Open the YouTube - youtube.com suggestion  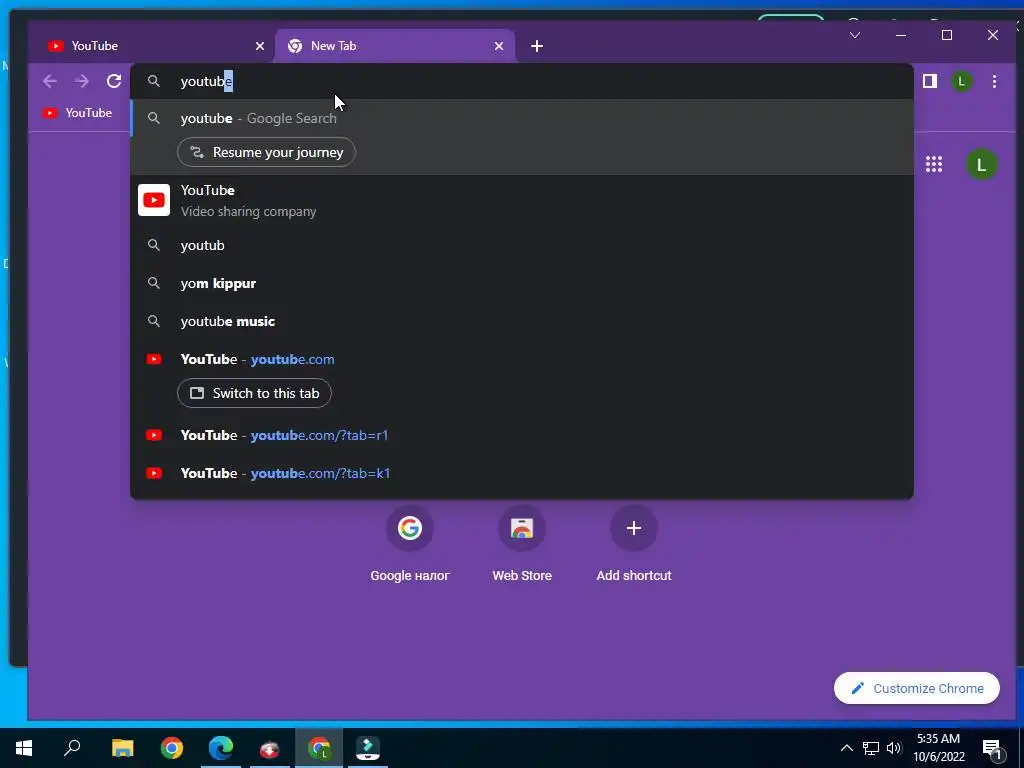pos(521,359)
